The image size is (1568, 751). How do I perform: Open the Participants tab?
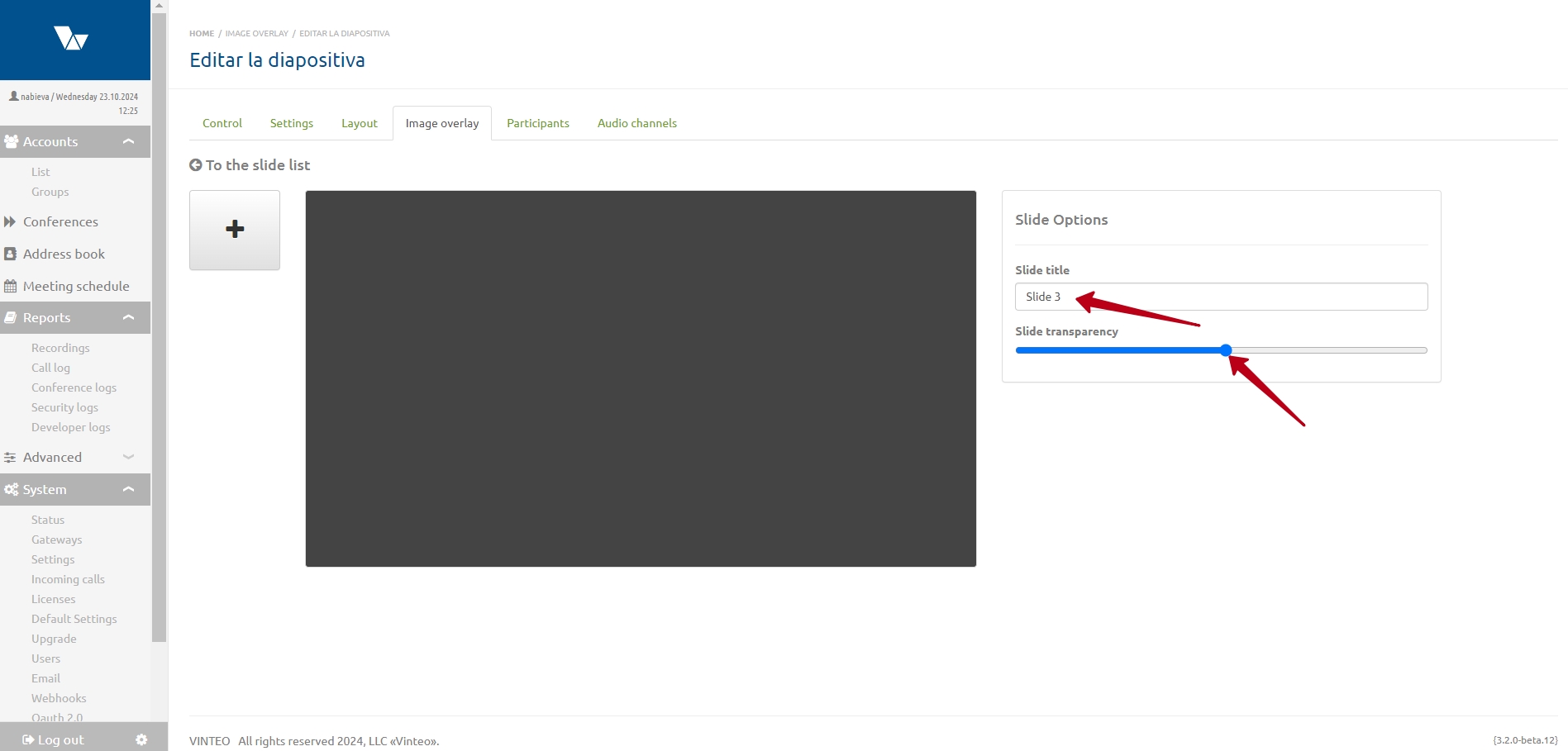pyautogui.click(x=538, y=123)
